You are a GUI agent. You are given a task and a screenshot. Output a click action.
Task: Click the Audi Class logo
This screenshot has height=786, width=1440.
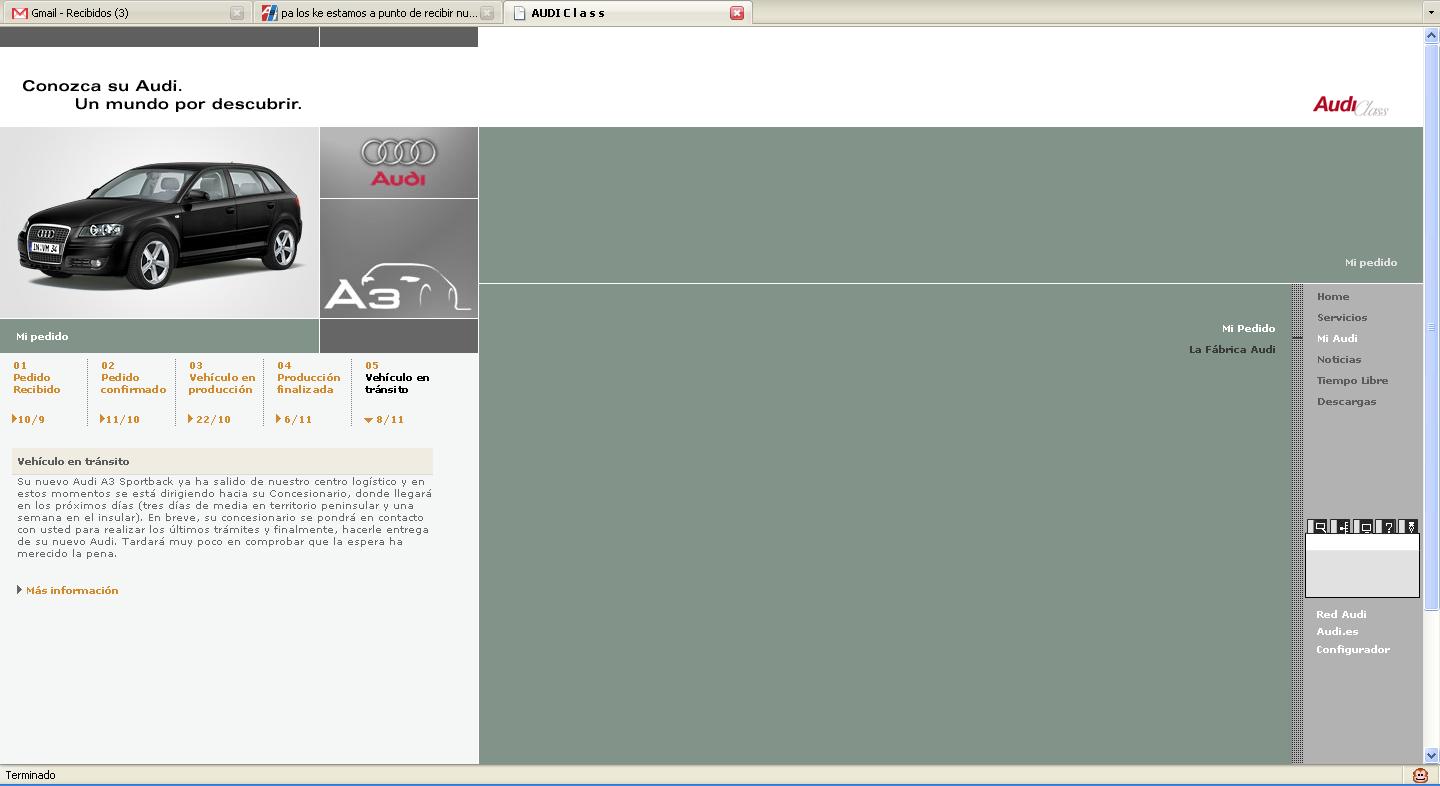pos(1351,105)
